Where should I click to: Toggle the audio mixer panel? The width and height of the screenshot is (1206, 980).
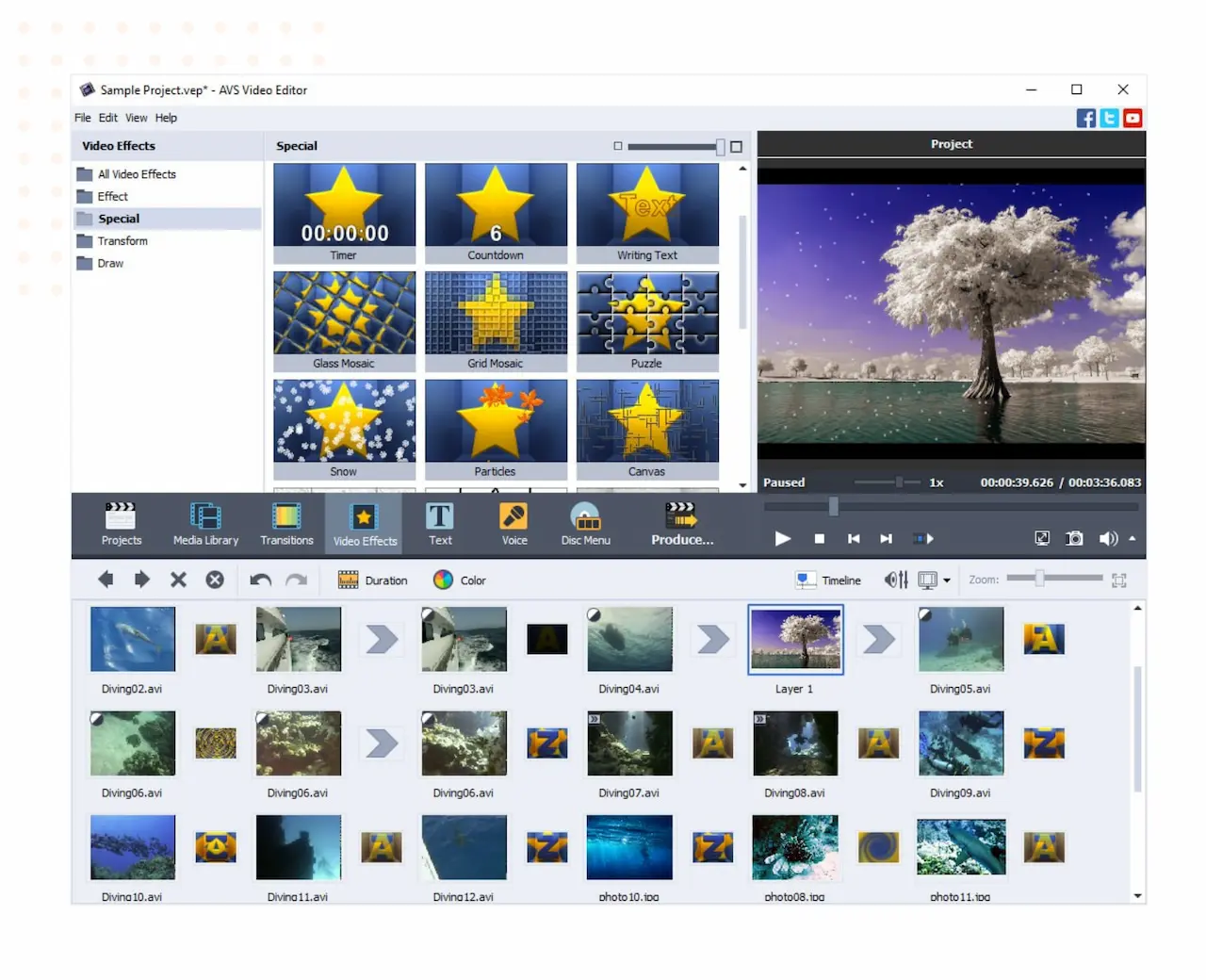[895, 580]
